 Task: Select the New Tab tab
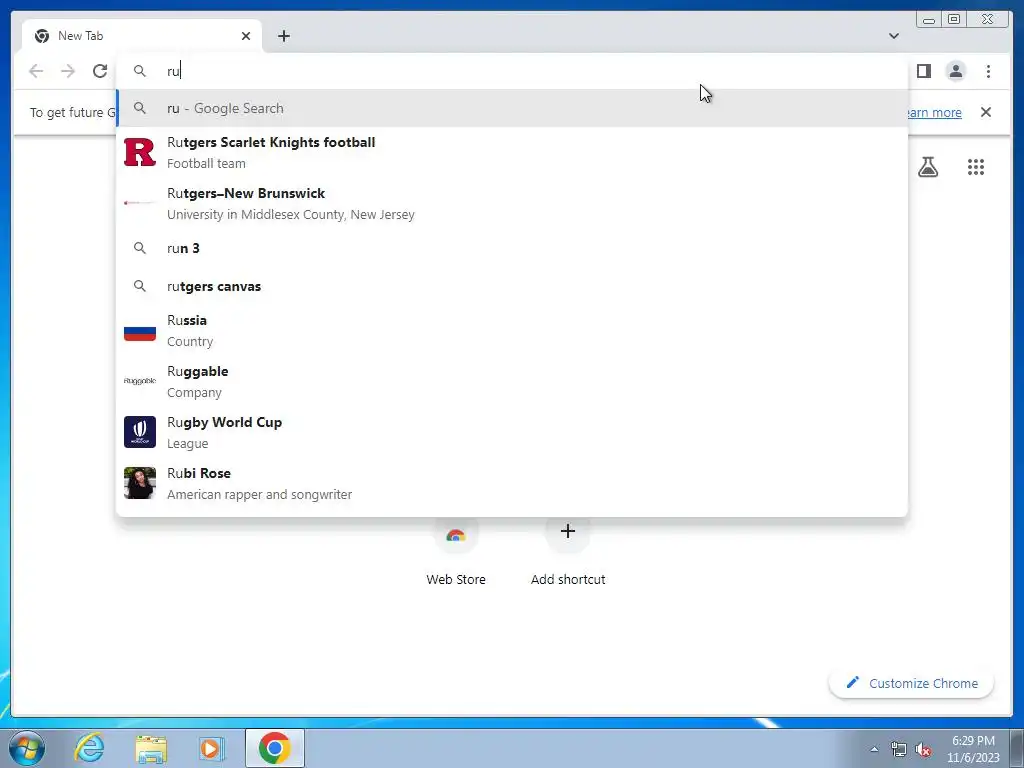click(142, 36)
